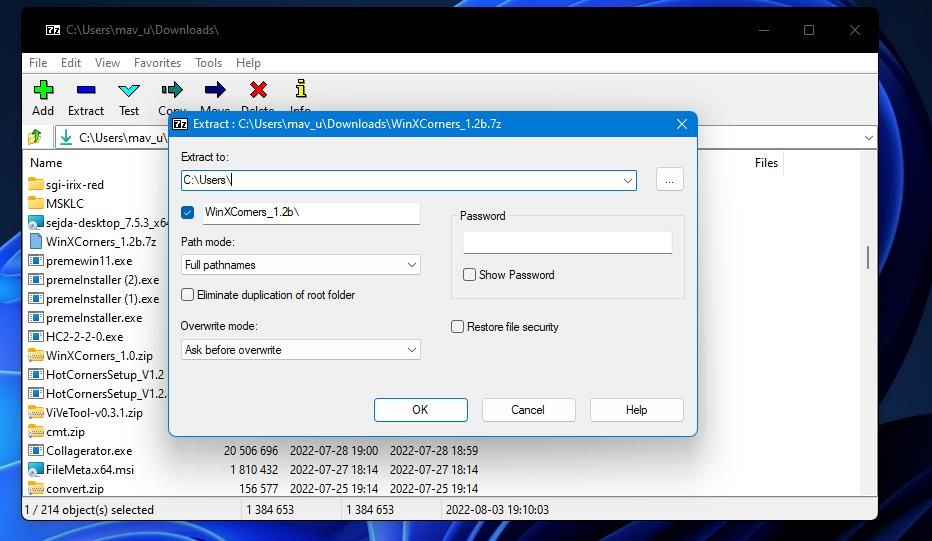This screenshot has width=932, height=541.
Task: Select the ViVeTool-v0.3.1.zip archive icon
Action: 36,412
